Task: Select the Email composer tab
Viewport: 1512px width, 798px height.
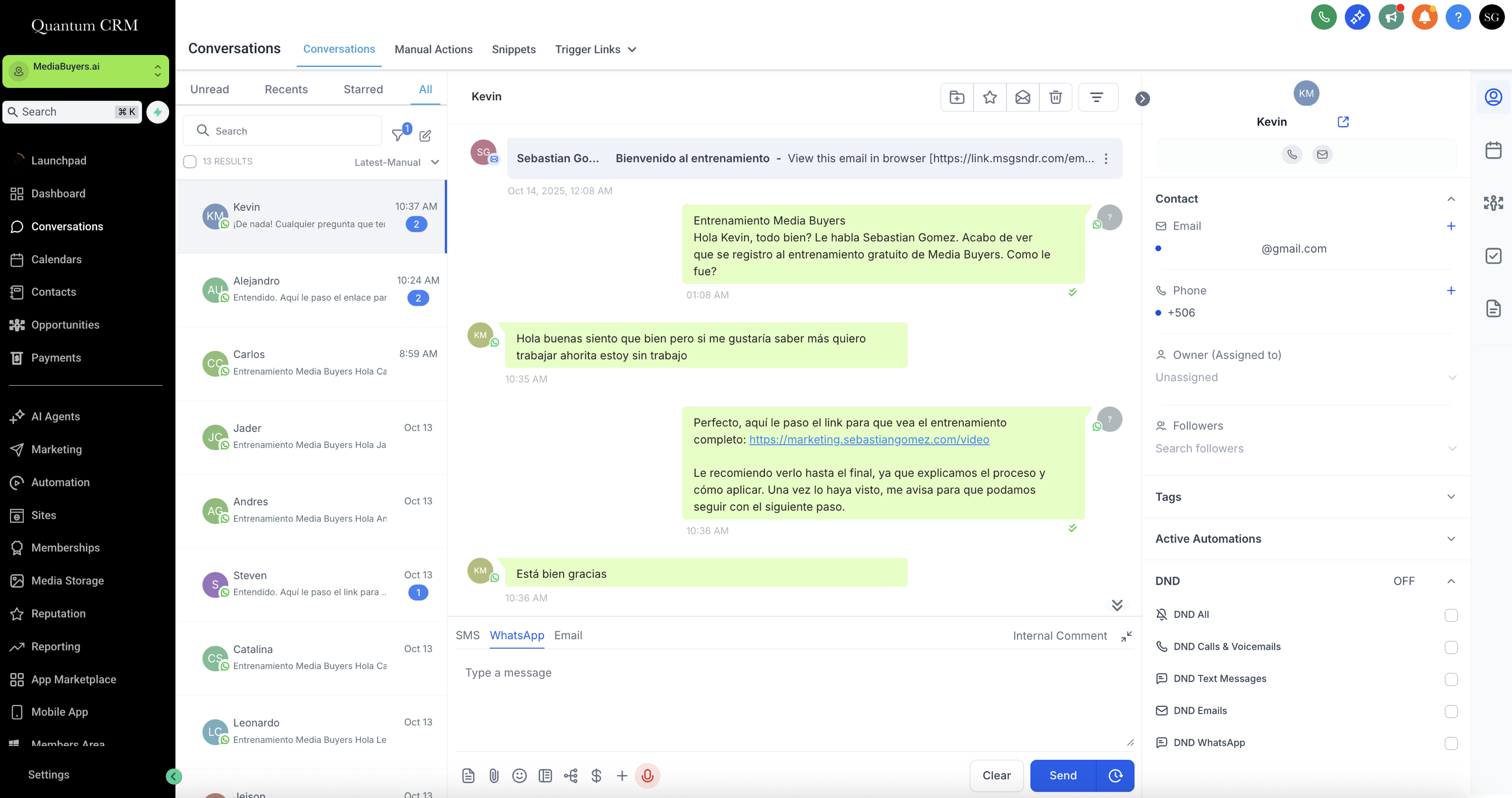Action: tap(567, 635)
